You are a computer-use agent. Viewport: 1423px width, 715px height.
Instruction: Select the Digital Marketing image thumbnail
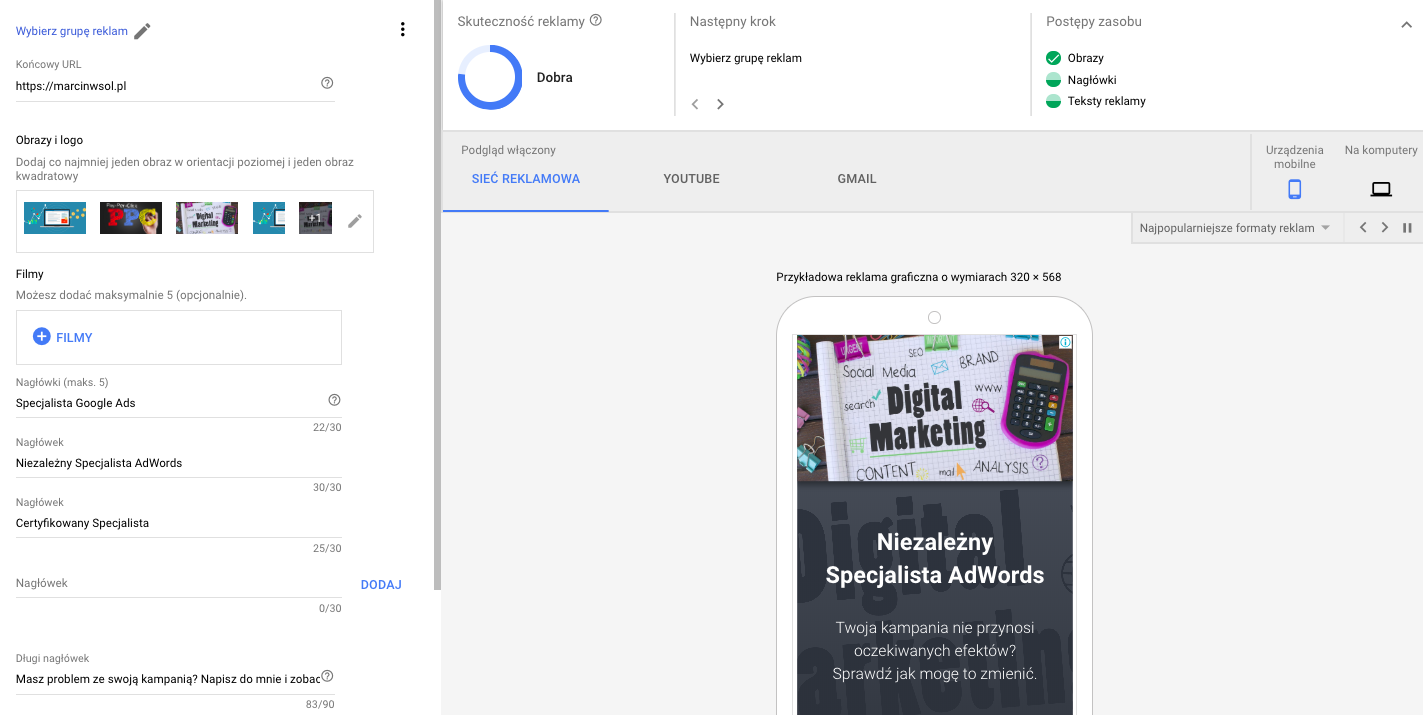click(207, 218)
